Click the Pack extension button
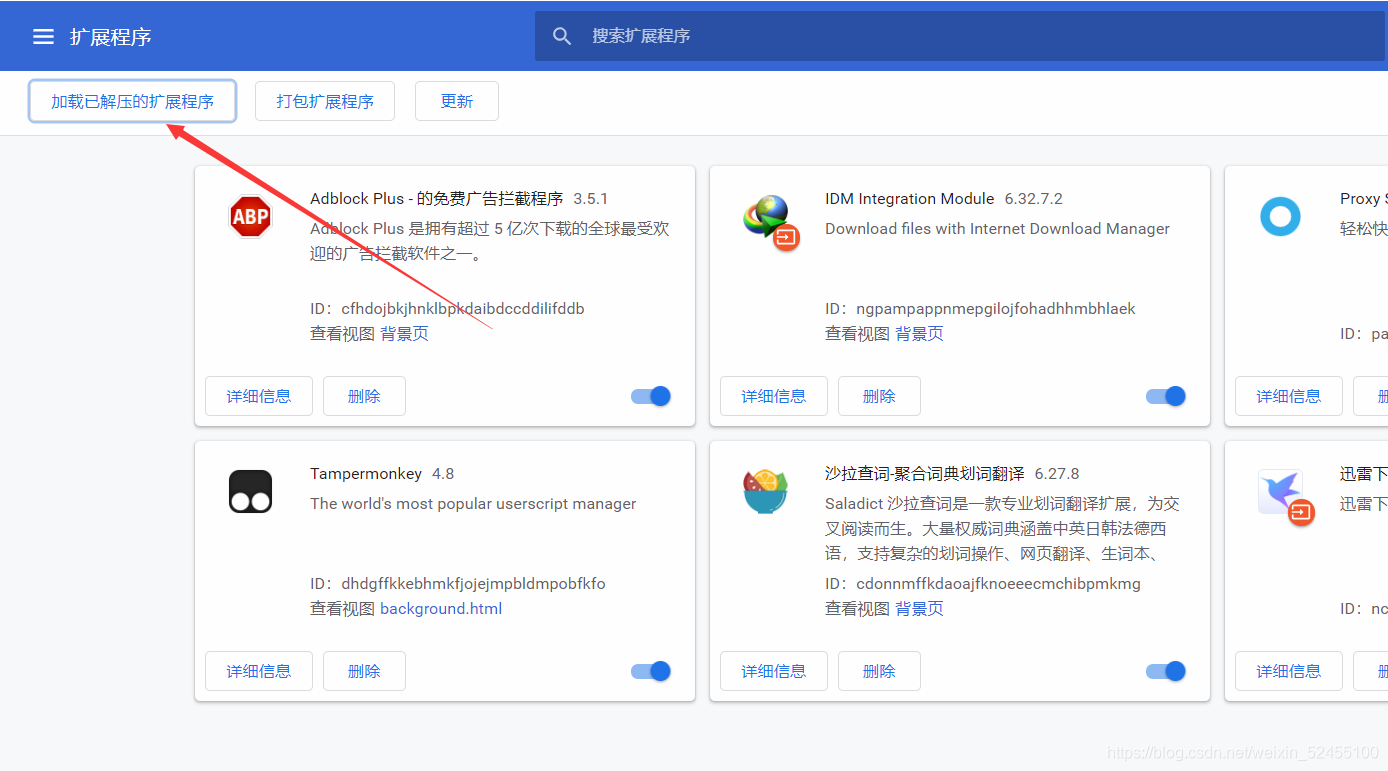This screenshot has height=771, width=1388. pyautogui.click(x=325, y=101)
